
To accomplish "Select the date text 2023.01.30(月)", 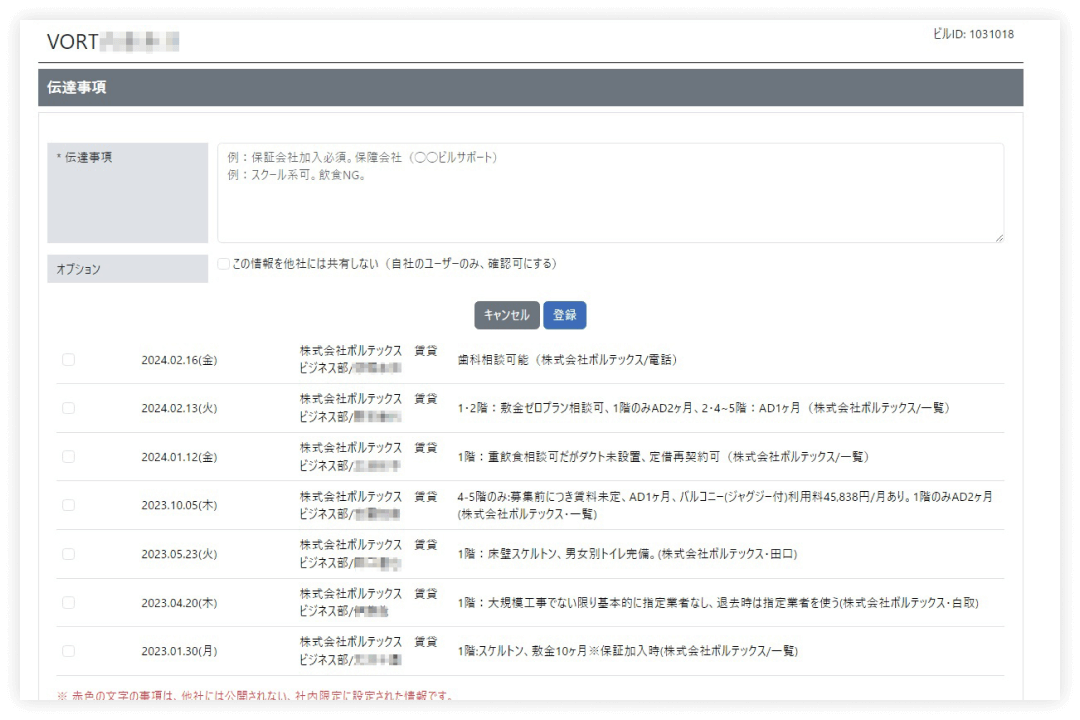I will coord(179,651).
